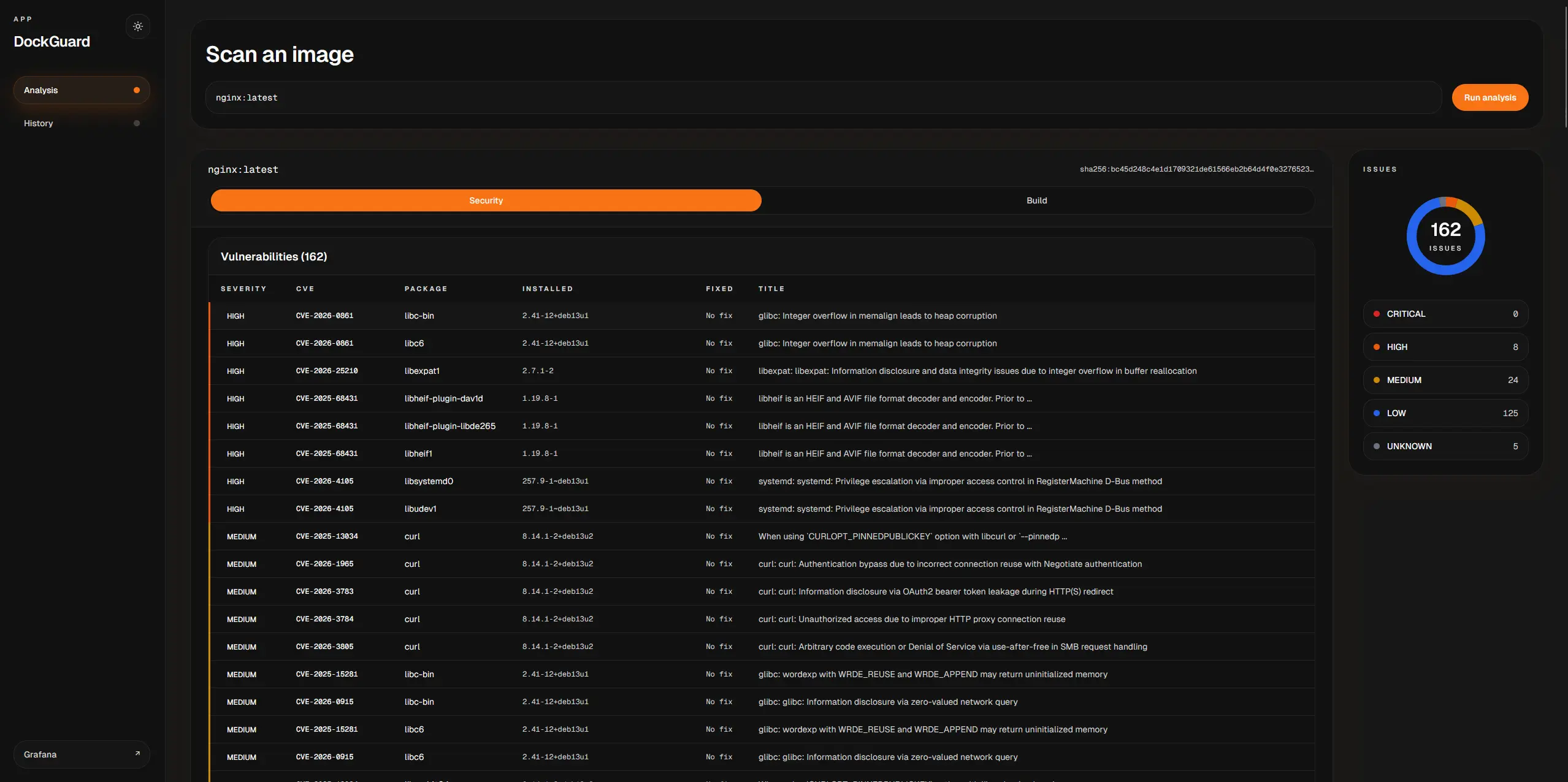Click the yellow MEDIUM color dot
Viewport: 1568px width, 782px height.
pyautogui.click(x=1377, y=380)
